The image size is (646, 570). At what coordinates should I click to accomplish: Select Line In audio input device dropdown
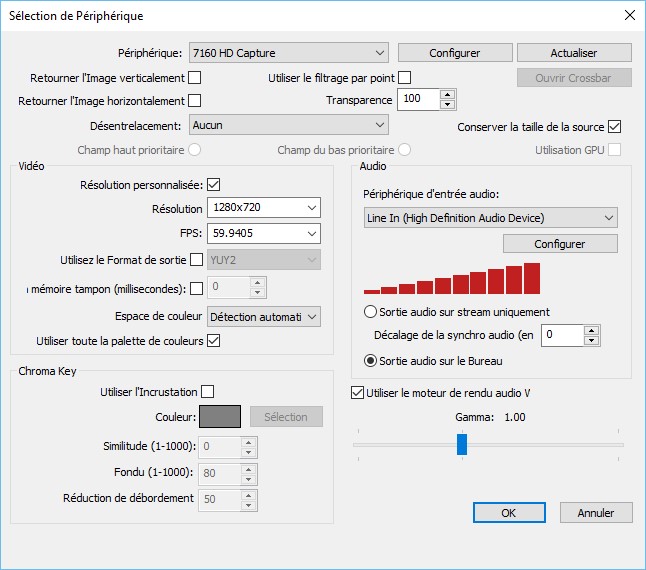pyautogui.click(x=491, y=217)
